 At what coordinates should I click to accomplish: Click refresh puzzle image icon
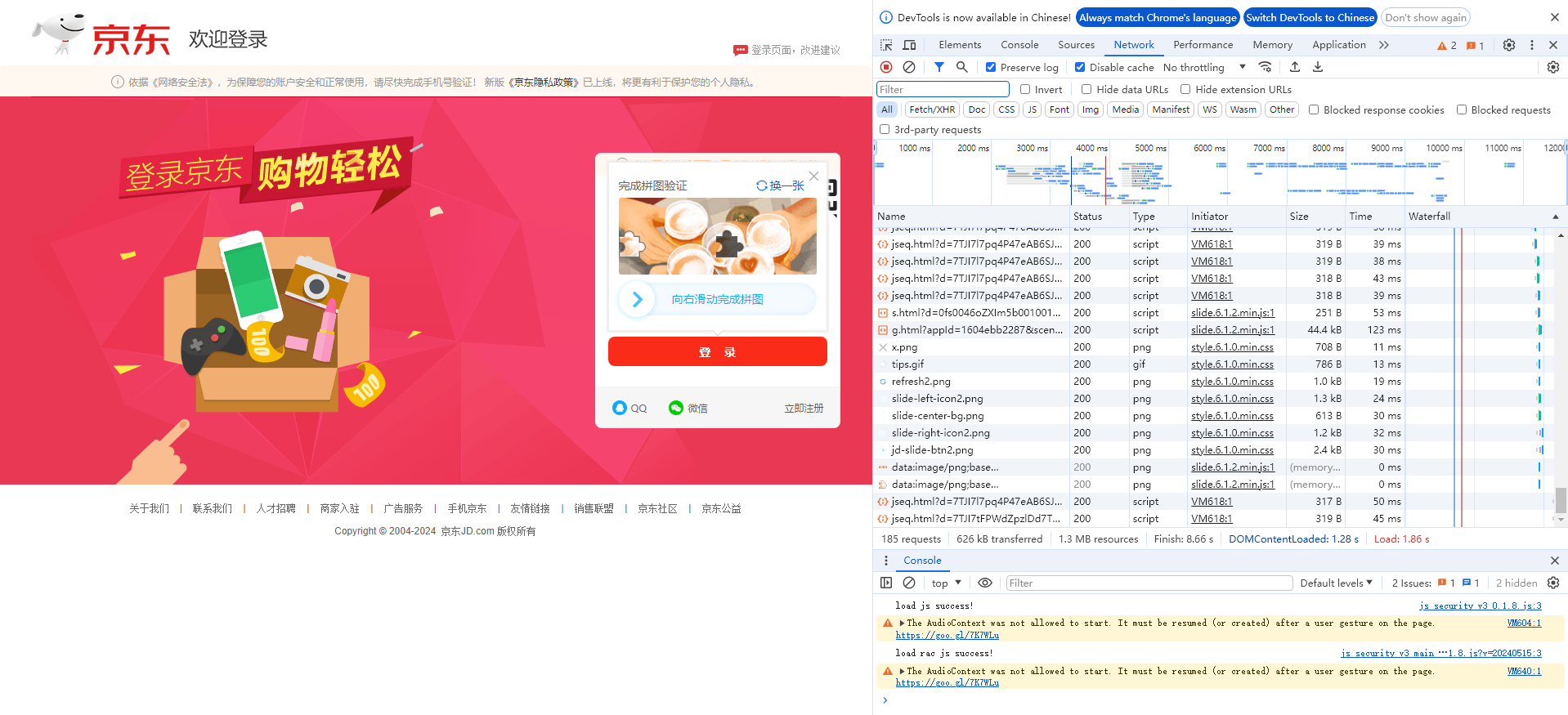[762, 185]
